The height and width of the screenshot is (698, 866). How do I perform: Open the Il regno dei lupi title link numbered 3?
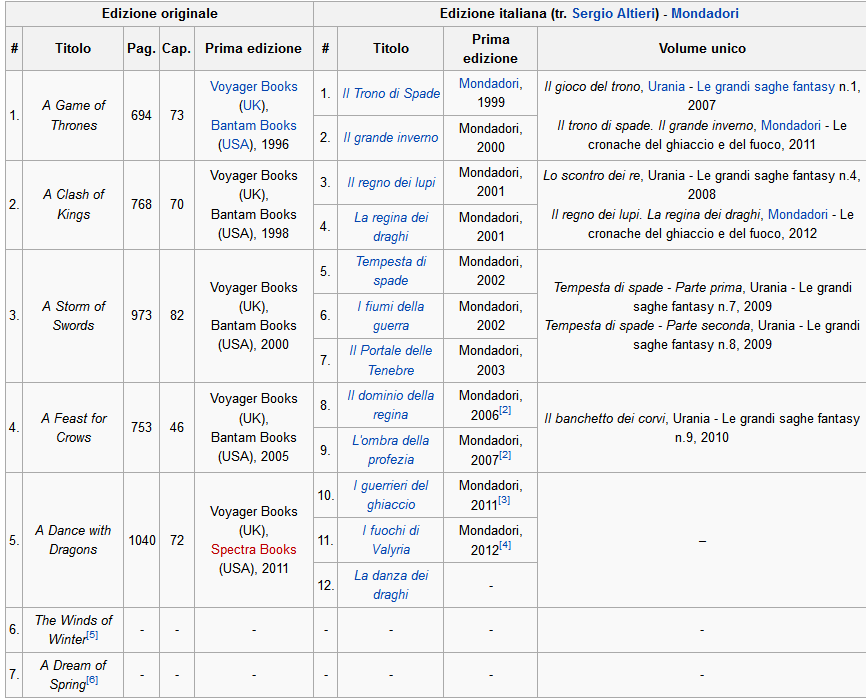tap(391, 182)
